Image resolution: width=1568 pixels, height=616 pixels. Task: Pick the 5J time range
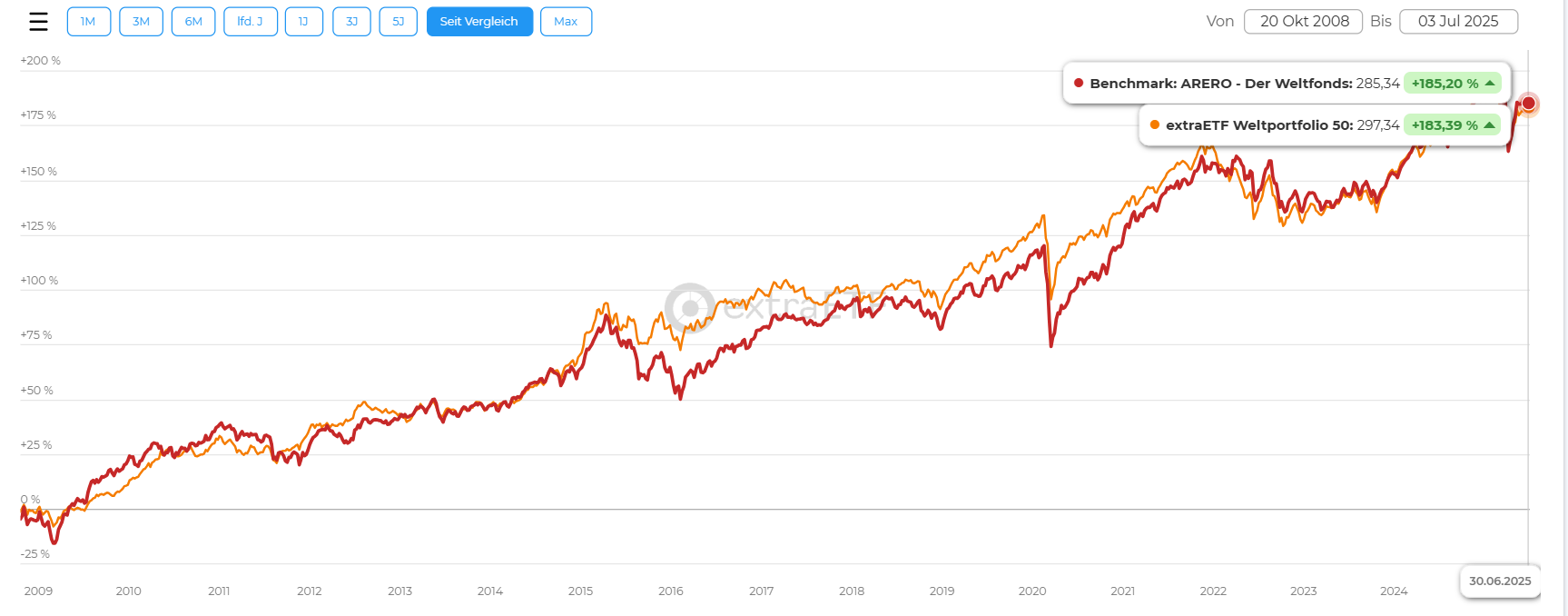398,22
